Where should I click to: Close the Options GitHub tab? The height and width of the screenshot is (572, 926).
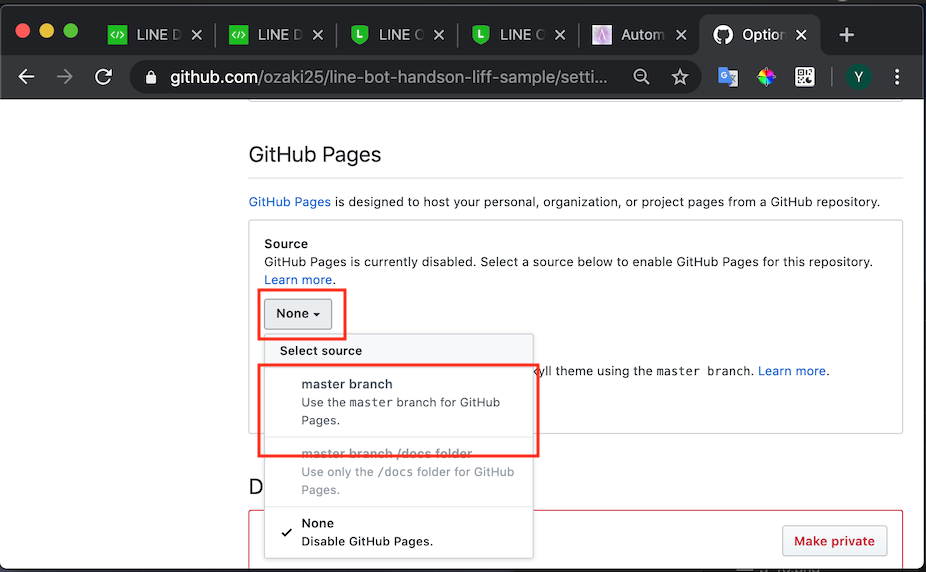(x=801, y=35)
